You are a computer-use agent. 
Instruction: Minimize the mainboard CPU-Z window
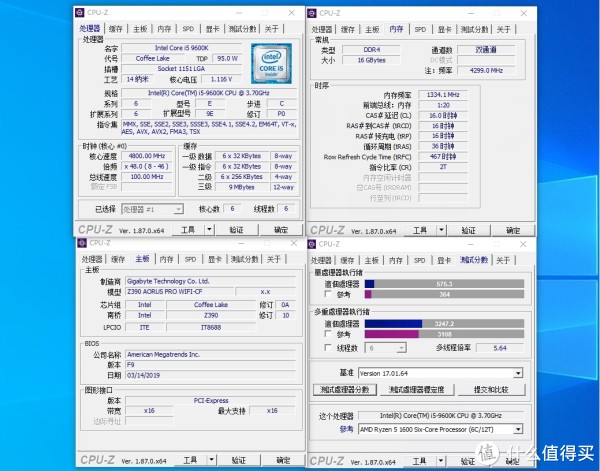[x=241, y=243]
